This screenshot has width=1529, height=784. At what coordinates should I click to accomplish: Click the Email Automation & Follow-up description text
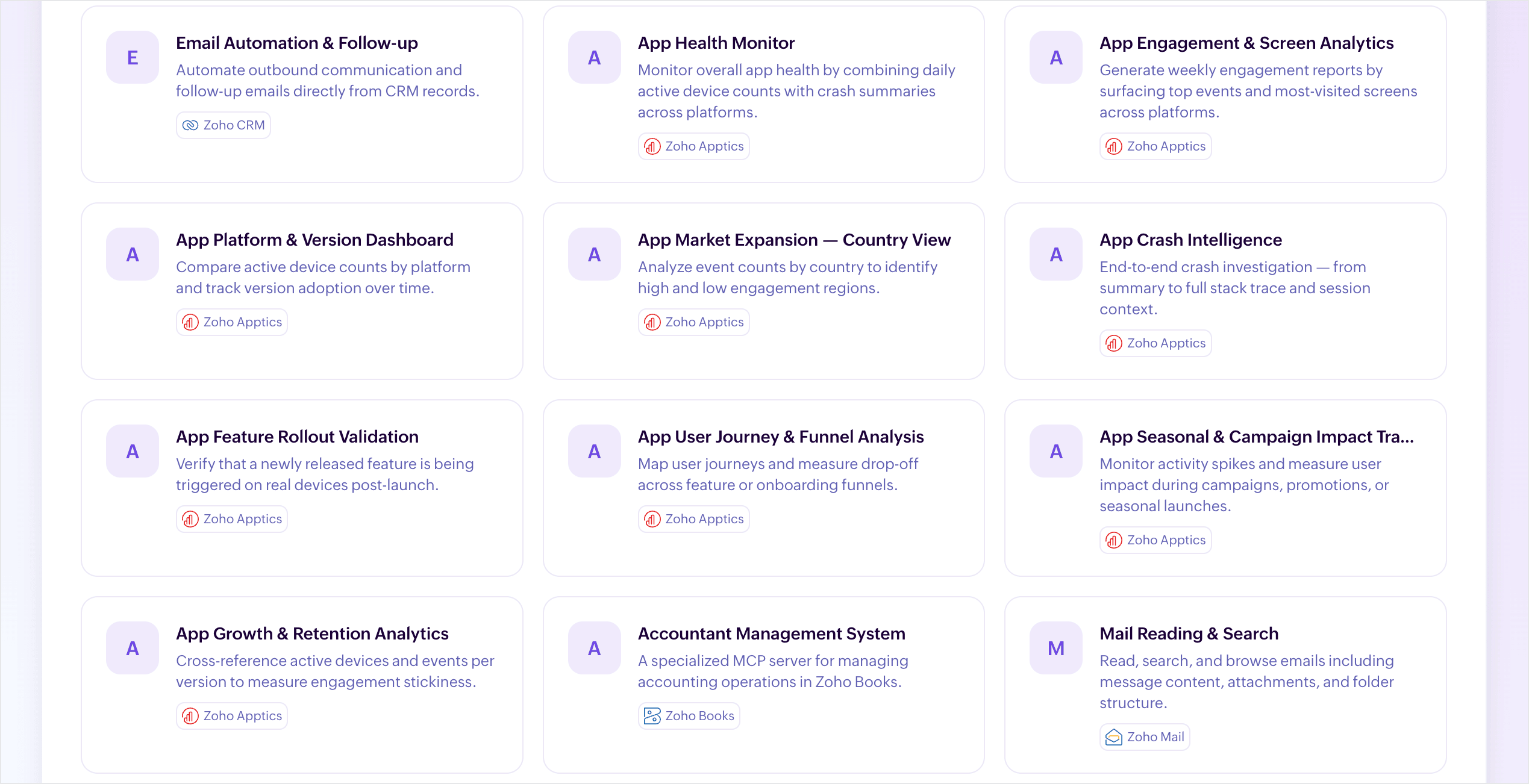pyautogui.click(x=327, y=81)
